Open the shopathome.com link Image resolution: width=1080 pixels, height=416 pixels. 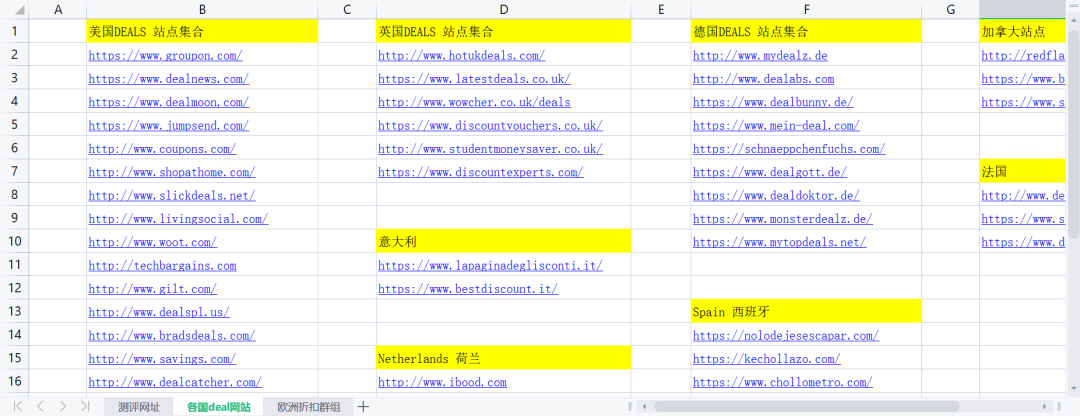point(172,172)
